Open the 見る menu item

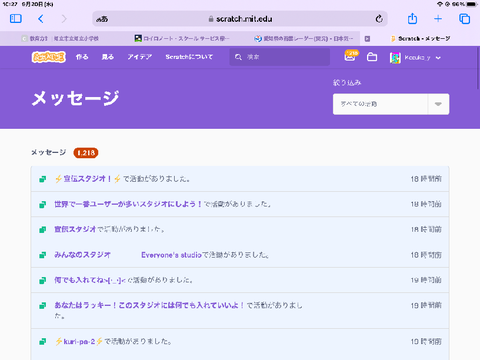pos(108,57)
